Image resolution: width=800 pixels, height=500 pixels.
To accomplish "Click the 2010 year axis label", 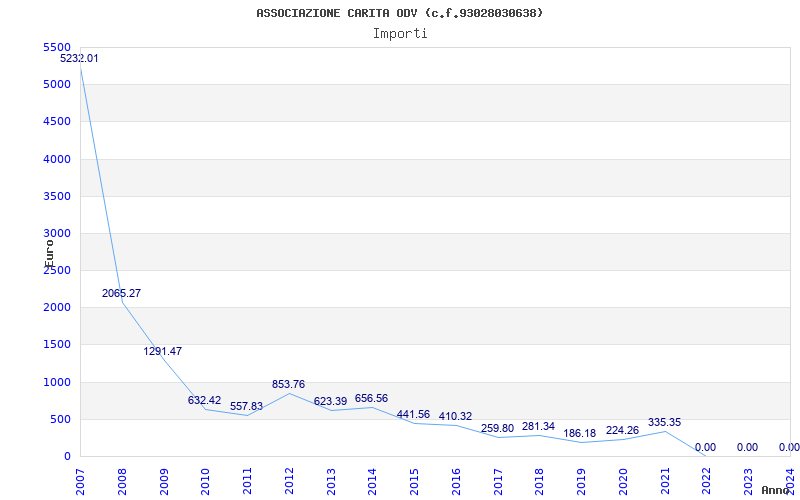I will [x=205, y=482].
